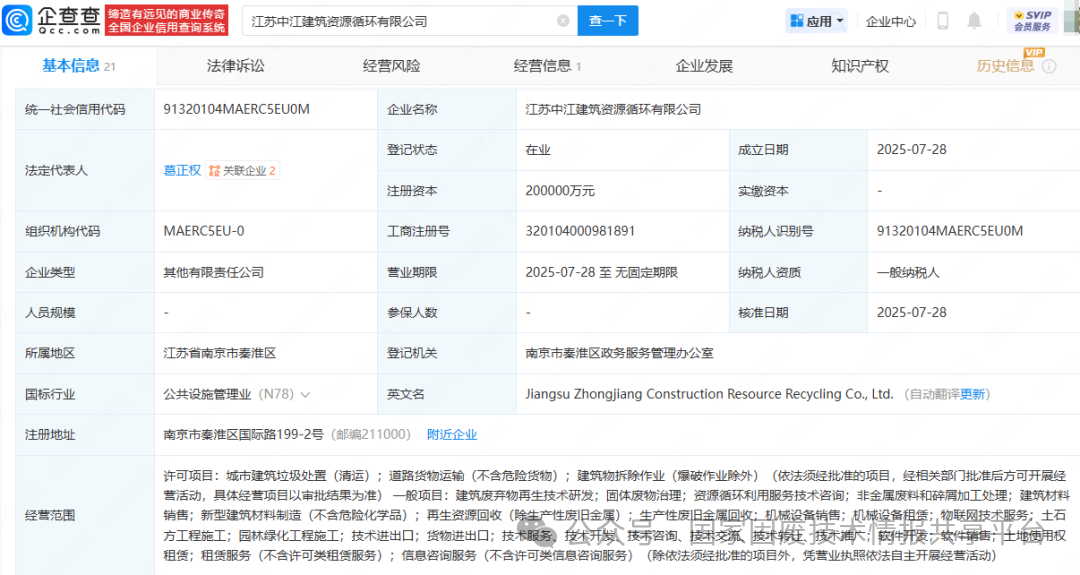
Task: Click the 关联企业 2 tag icon
Action: [242, 171]
